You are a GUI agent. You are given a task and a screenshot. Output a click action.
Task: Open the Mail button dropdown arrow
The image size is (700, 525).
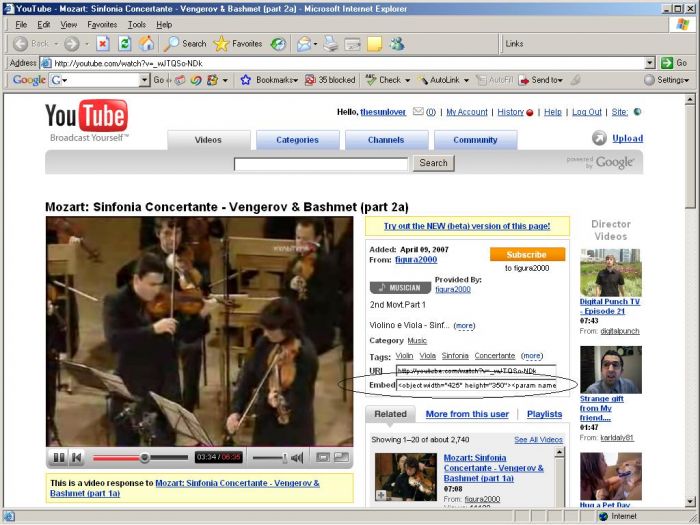tap(315, 44)
